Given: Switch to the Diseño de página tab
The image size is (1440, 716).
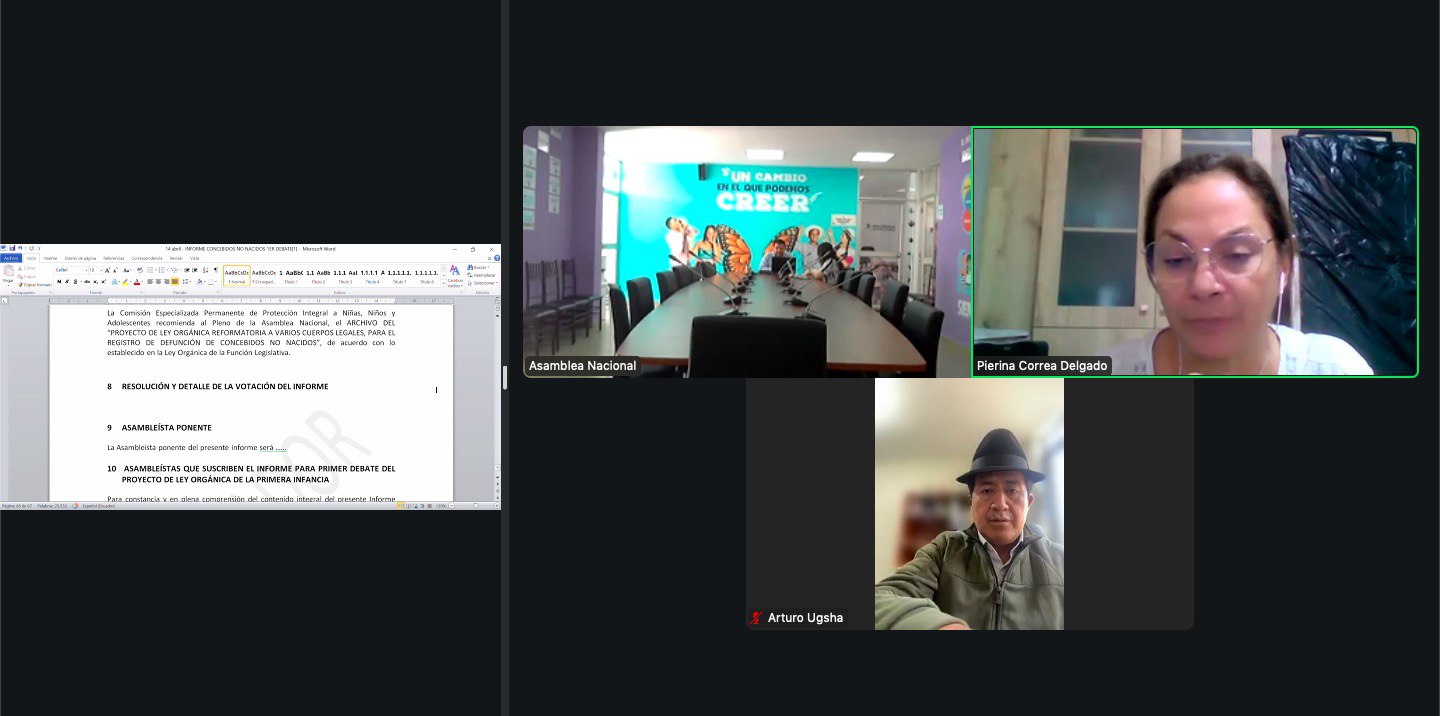Looking at the screenshot, I should coord(80,258).
